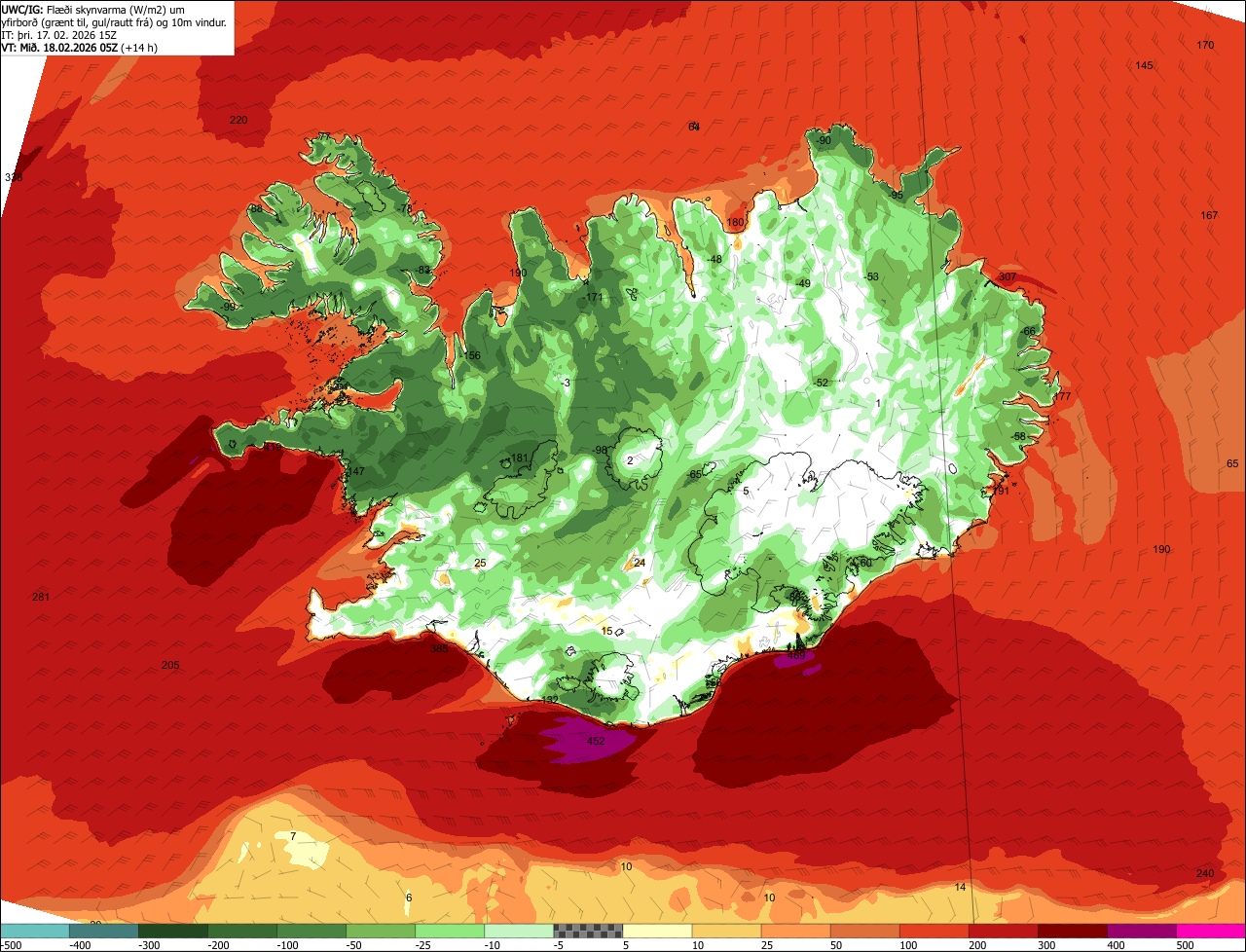Click the light teal -500 to -400 legend swatch
Screen dimensions: 1246x952
(x=35, y=931)
